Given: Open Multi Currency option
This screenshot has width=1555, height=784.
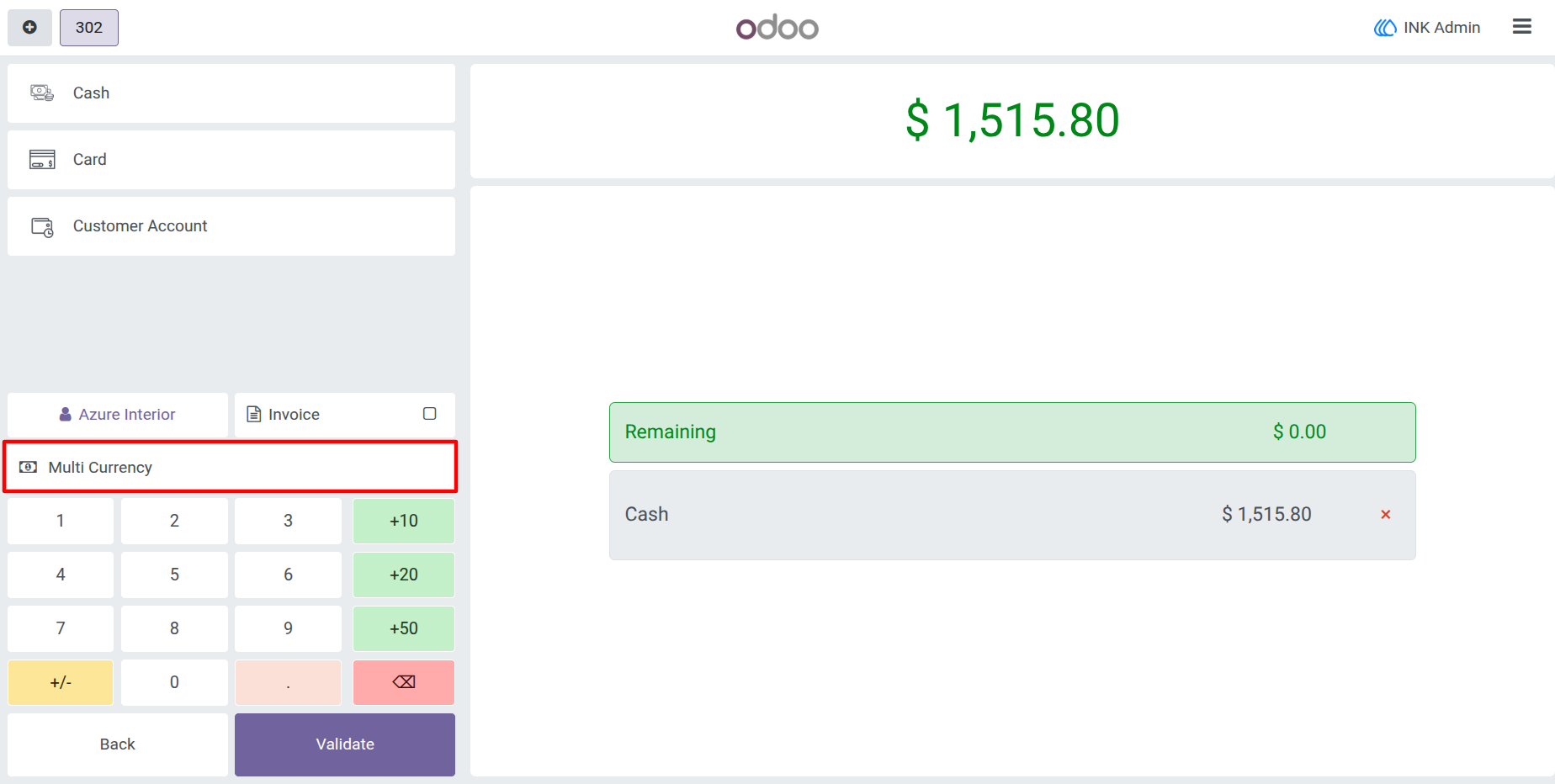Looking at the screenshot, I should pyautogui.click(x=231, y=467).
